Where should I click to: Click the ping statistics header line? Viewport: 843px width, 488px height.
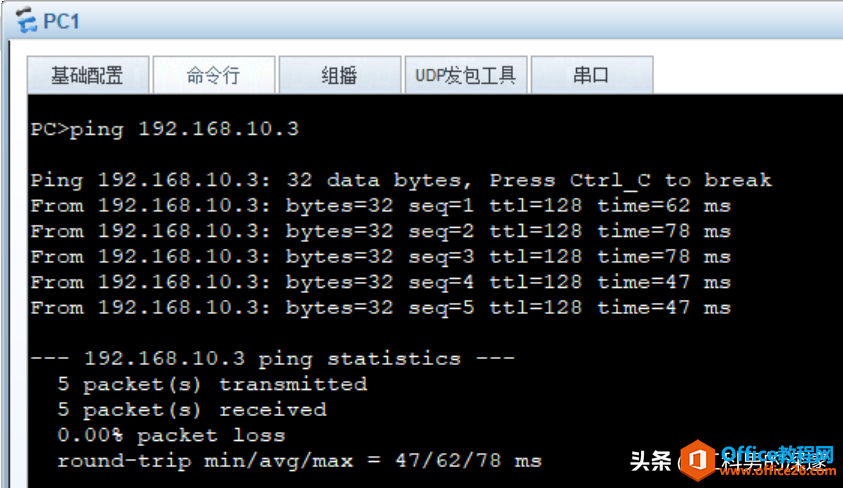pos(273,358)
